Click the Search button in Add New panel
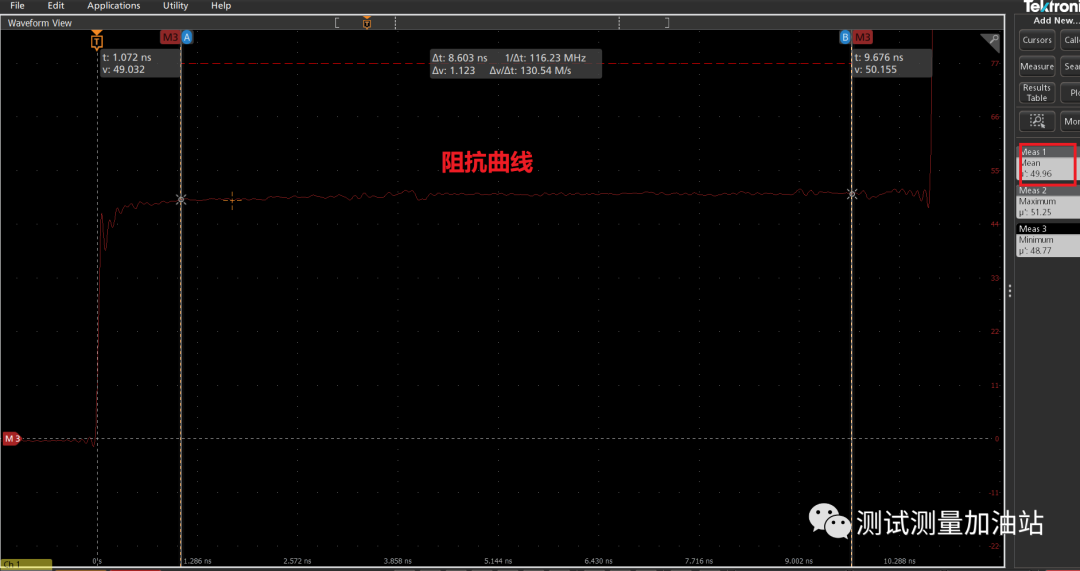Viewport: 1080px width, 571px height. point(1070,67)
